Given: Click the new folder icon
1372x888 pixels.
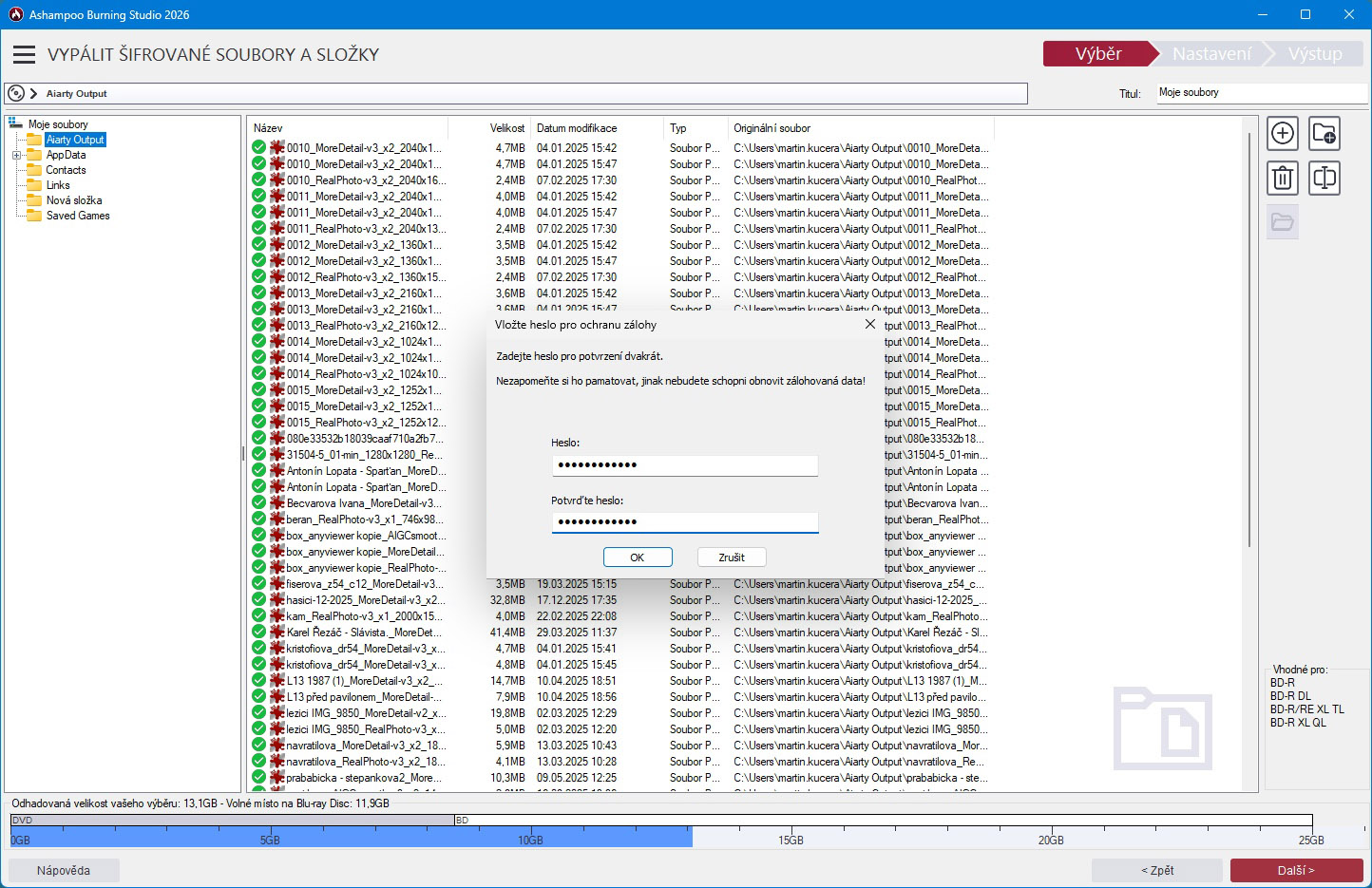Looking at the screenshot, I should coord(1324,134).
